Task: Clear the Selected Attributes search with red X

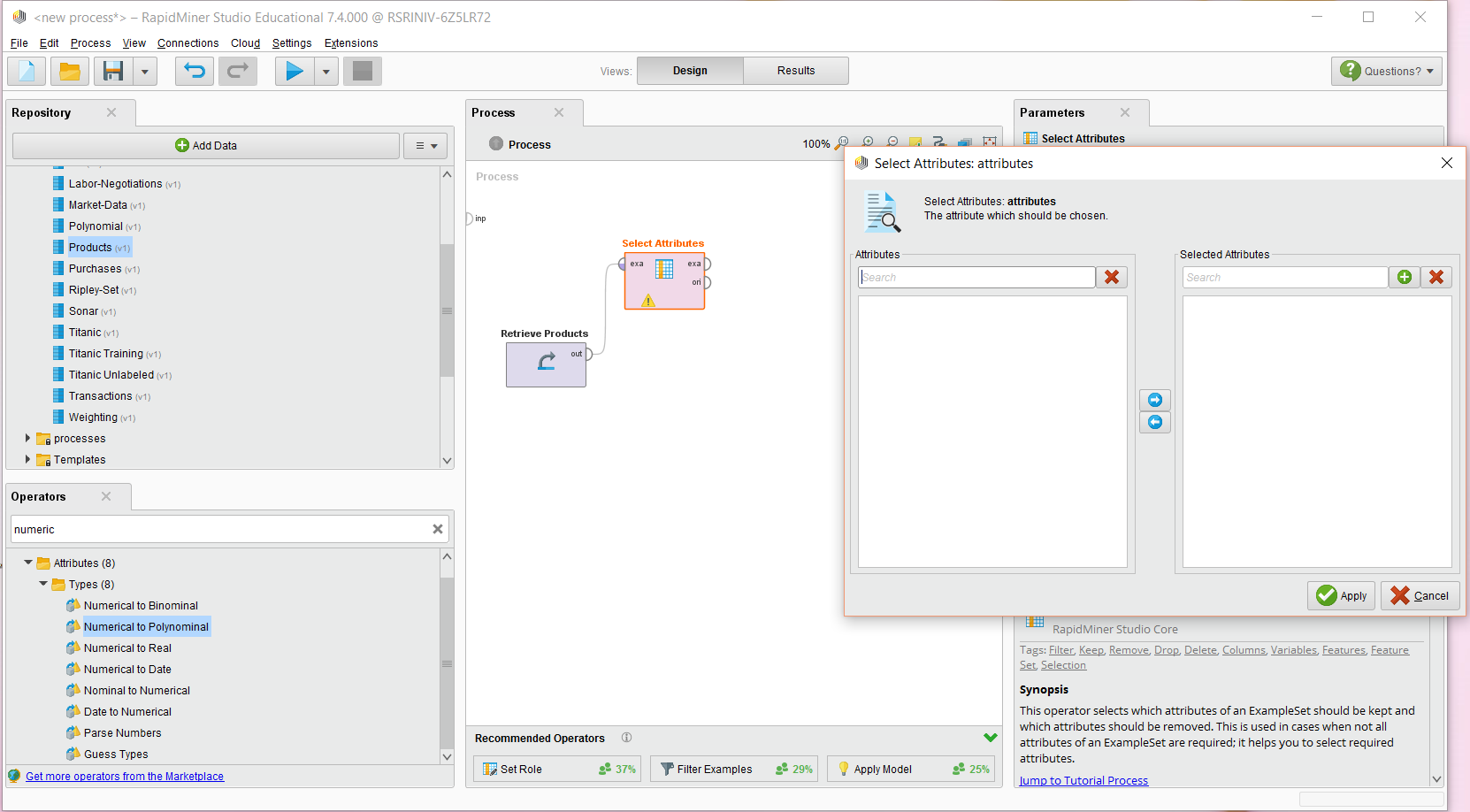Action: [x=1436, y=277]
